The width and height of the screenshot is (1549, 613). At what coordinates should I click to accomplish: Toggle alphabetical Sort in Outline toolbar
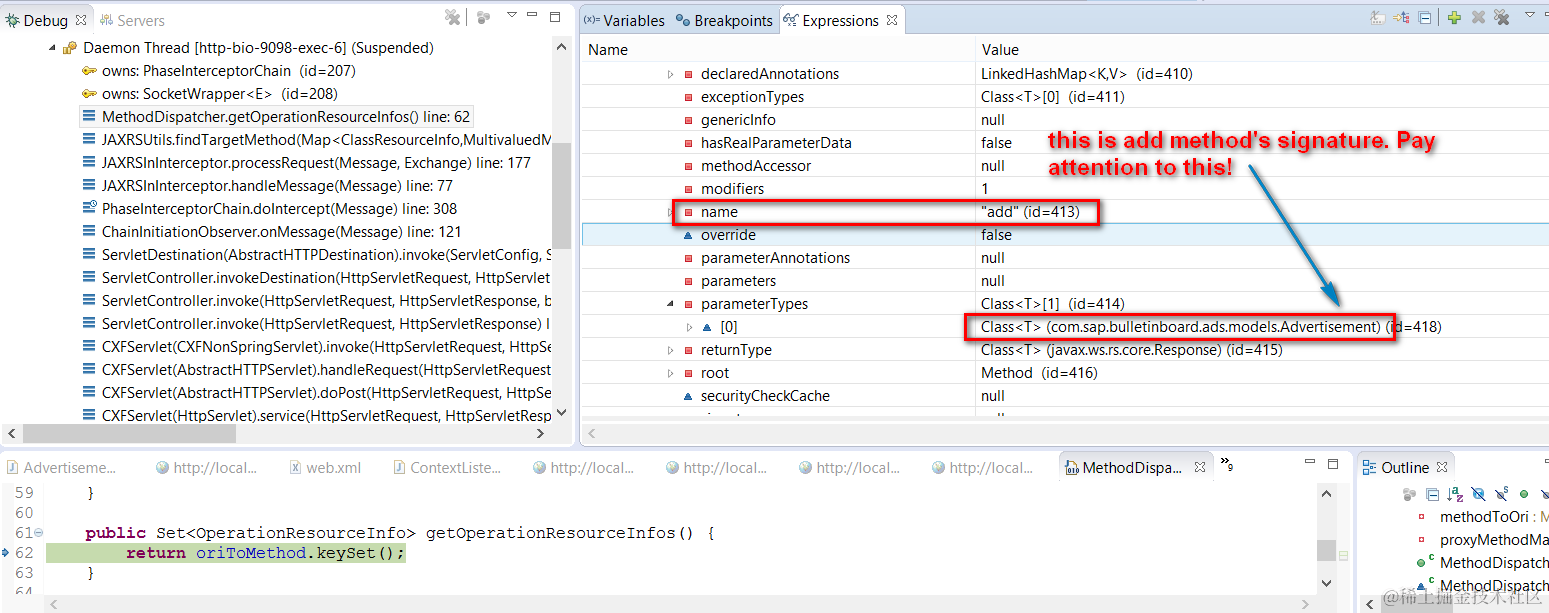click(x=1455, y=494)
